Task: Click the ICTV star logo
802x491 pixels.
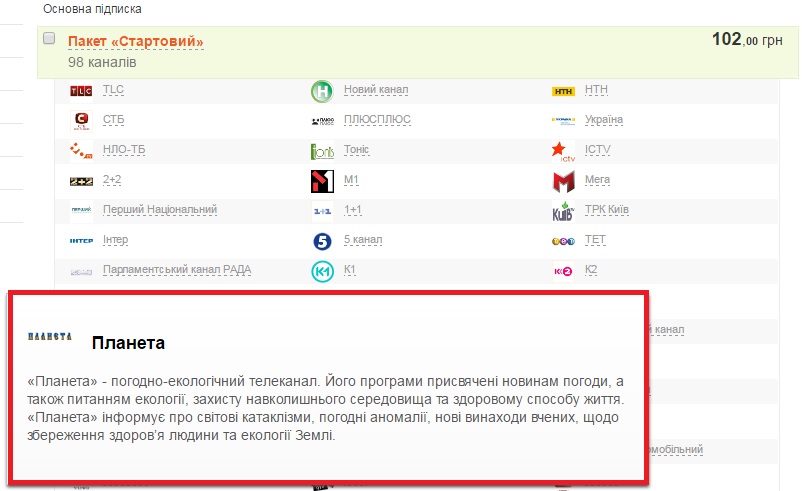Action: click(564, 151)
